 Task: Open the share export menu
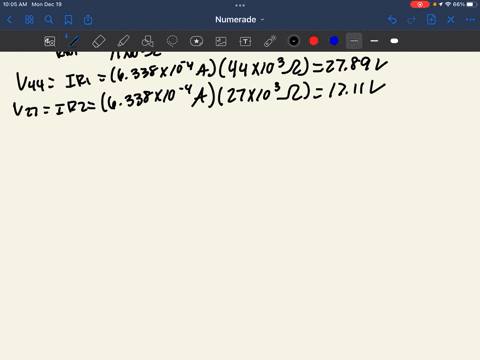point(88,20)
